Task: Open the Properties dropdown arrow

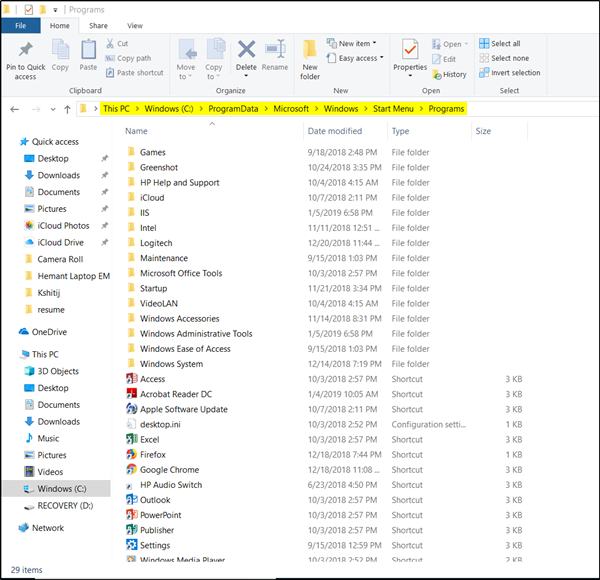Action: point(410,76)
